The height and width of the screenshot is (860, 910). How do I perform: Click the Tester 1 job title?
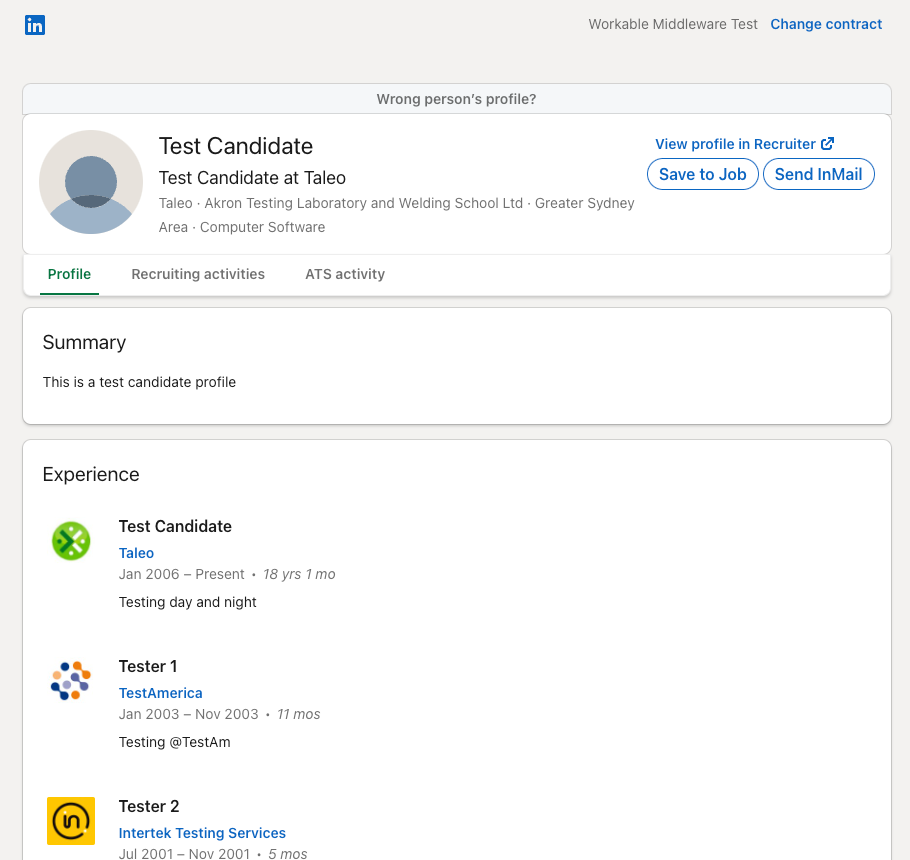148,666
